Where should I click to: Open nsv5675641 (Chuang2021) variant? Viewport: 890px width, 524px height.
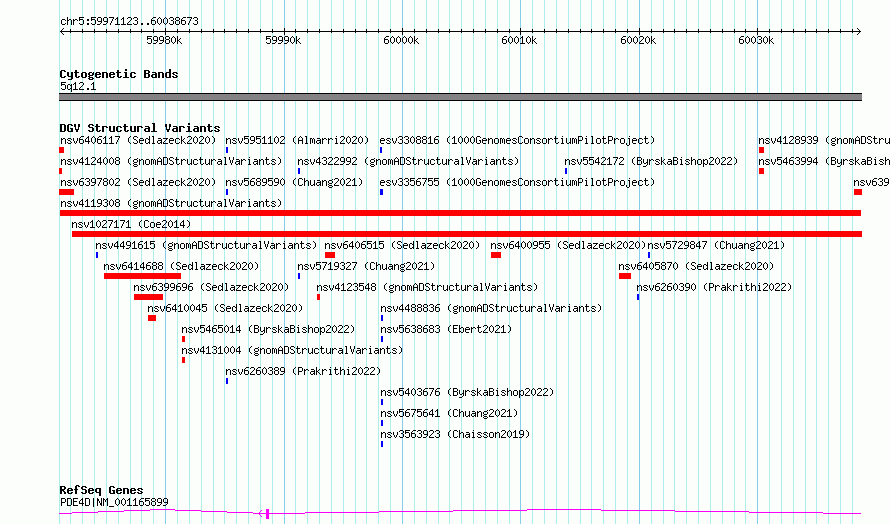(x=449, y=413)
